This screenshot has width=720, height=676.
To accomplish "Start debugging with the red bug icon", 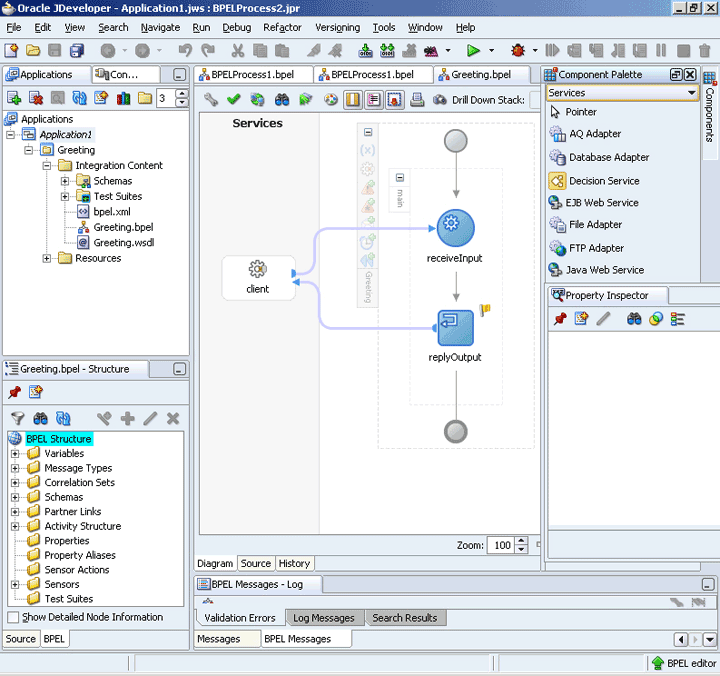I will tap(518, 50).
